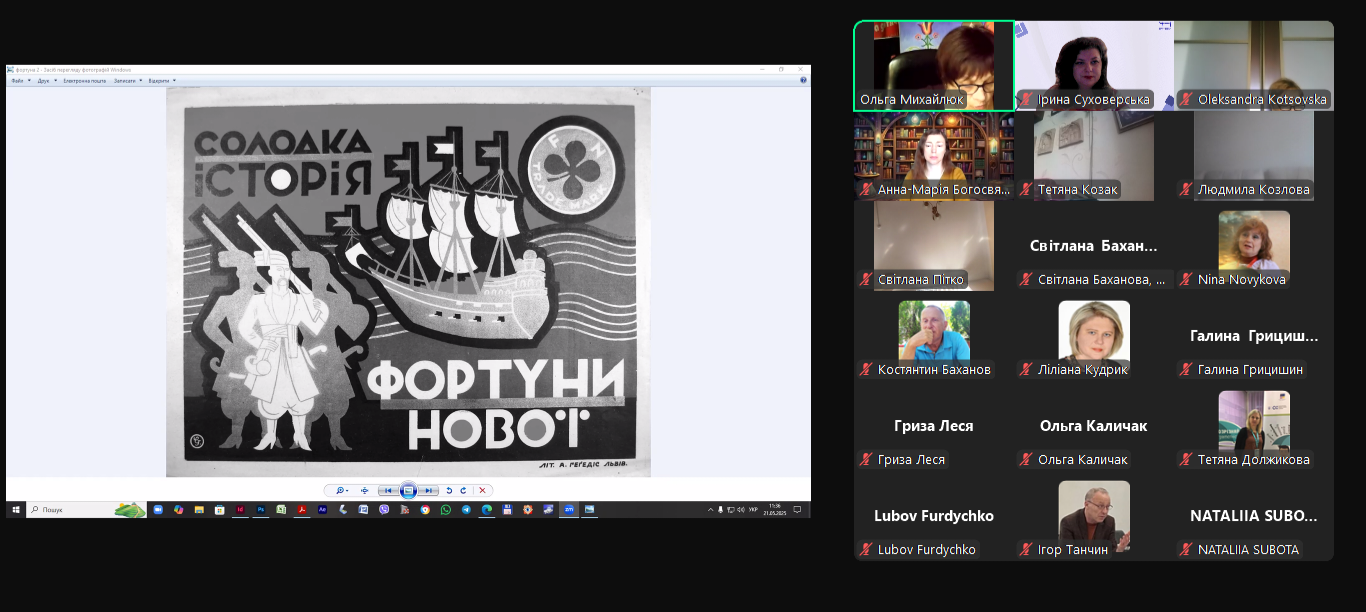This screenshot has width=1366, height=612.
Task: Select Ольга Михайлюк's video tile
Action: click(x=933, y=65)
